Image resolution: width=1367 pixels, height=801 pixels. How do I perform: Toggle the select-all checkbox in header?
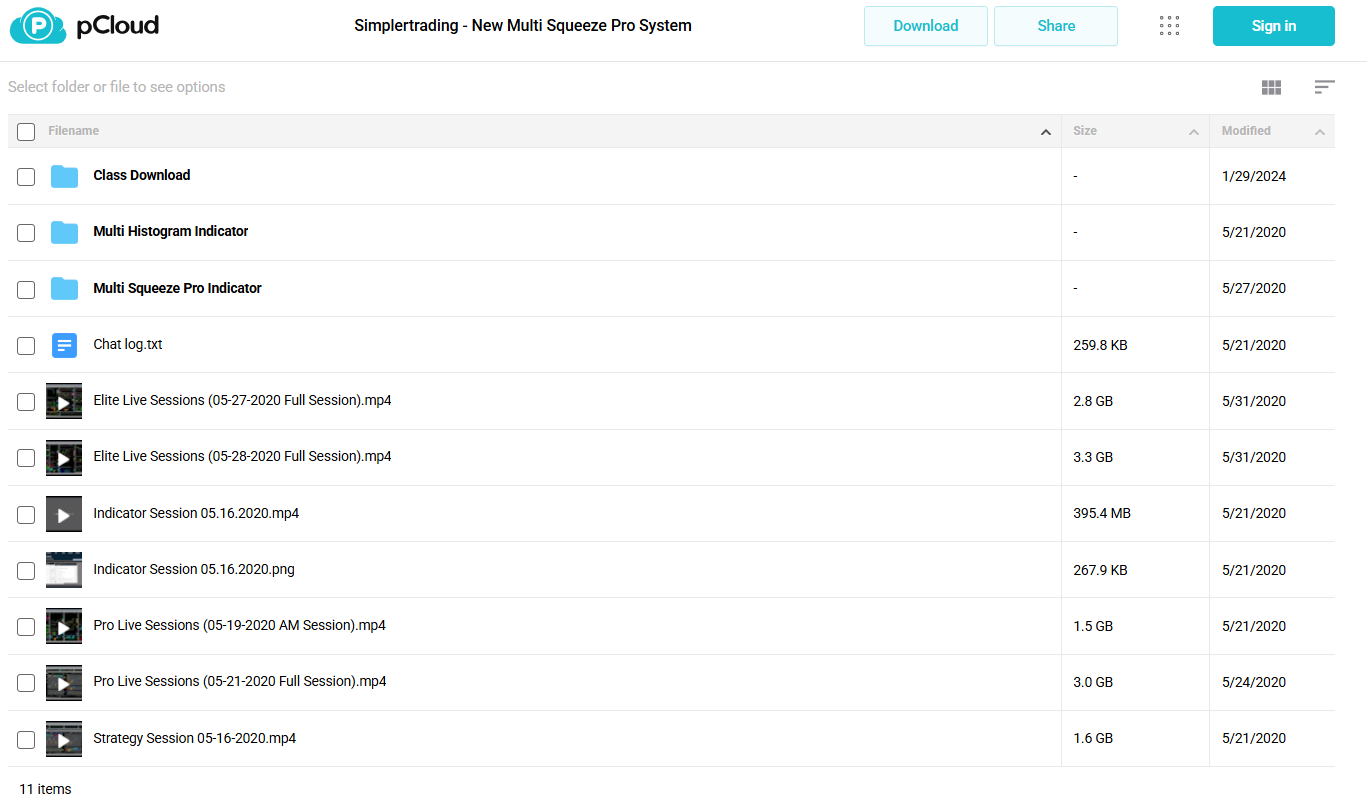pyautogui.click(x=26, y=132)
